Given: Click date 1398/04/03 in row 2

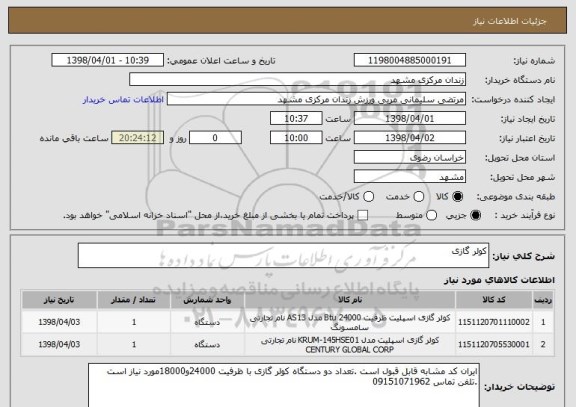Looking at the screenshot, I should tap(59, 345).
